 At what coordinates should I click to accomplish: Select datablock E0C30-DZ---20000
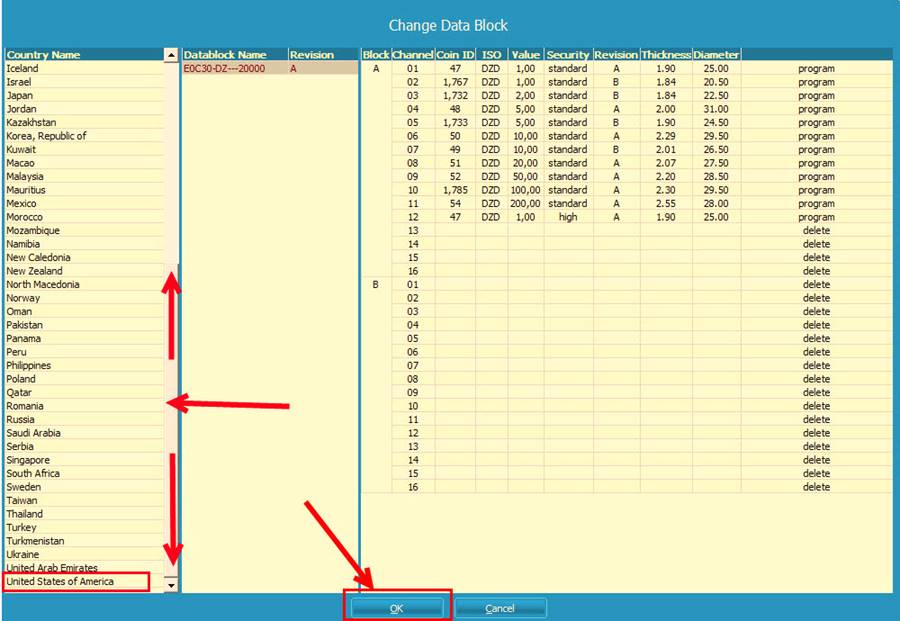click(x=225, y=69)
